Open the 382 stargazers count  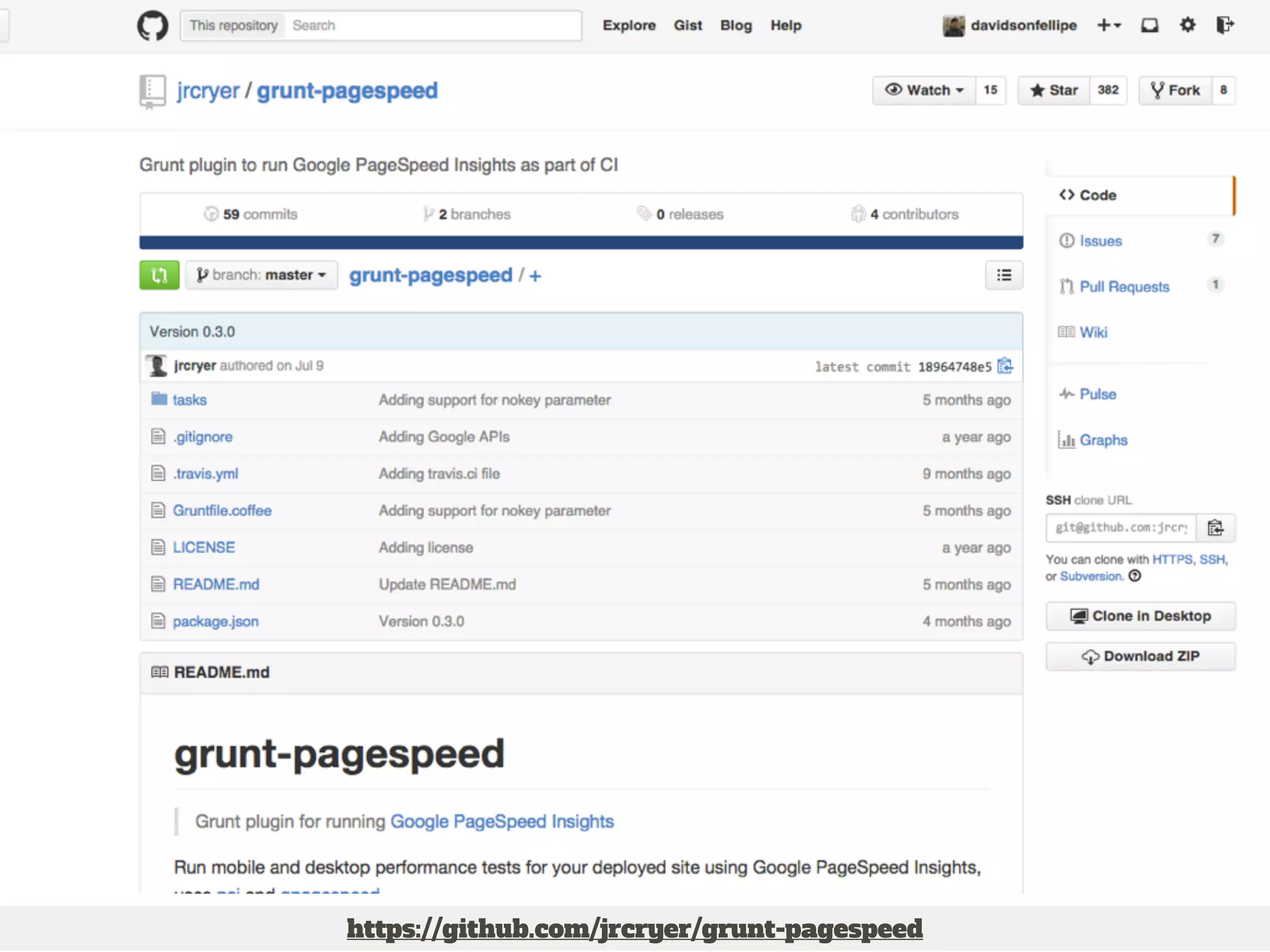point(1108,90)
